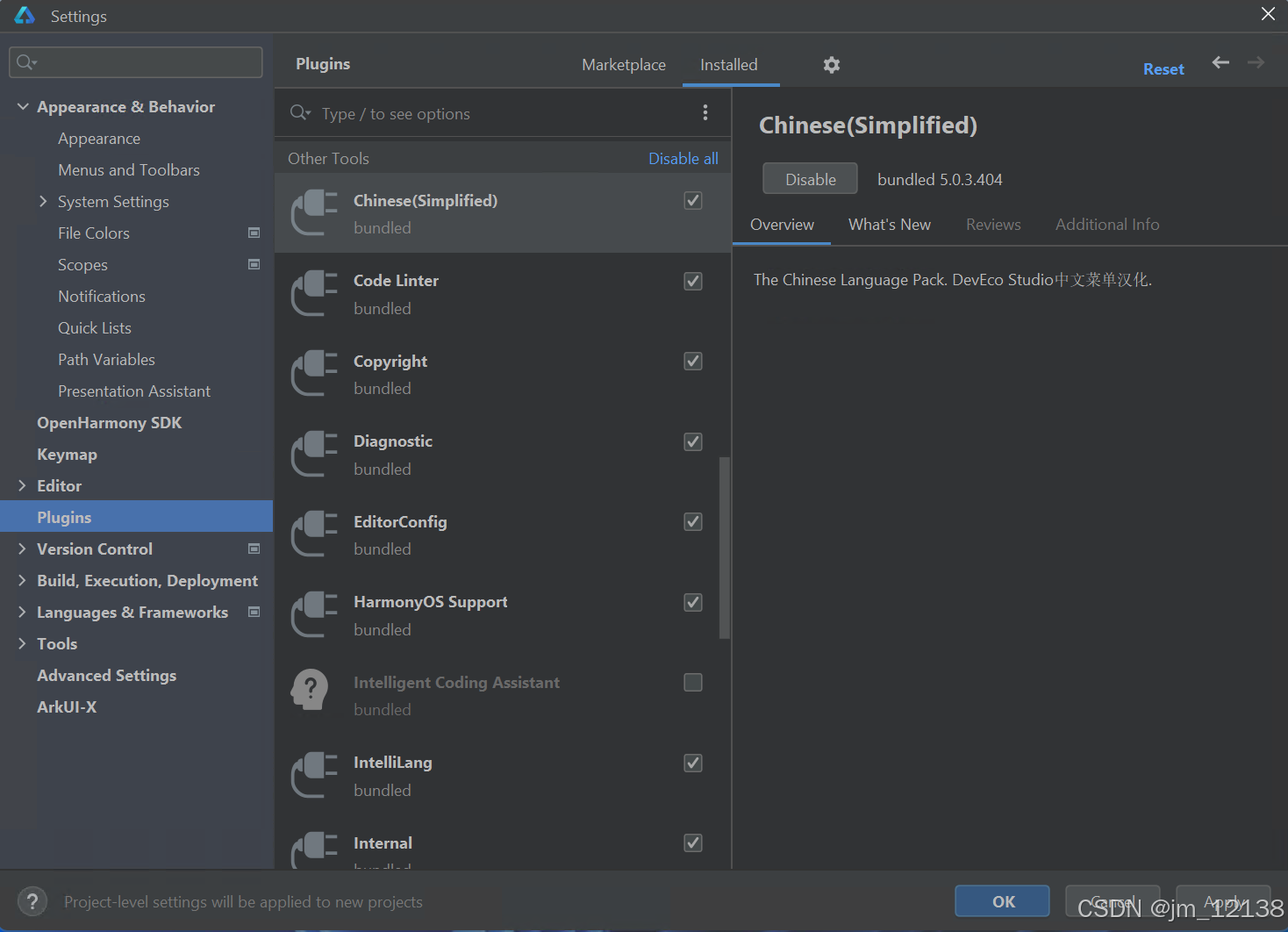Click the Disable button for Chinese(Simplified)
Screen dimensions: 1288x932
[x=810, y=179]
